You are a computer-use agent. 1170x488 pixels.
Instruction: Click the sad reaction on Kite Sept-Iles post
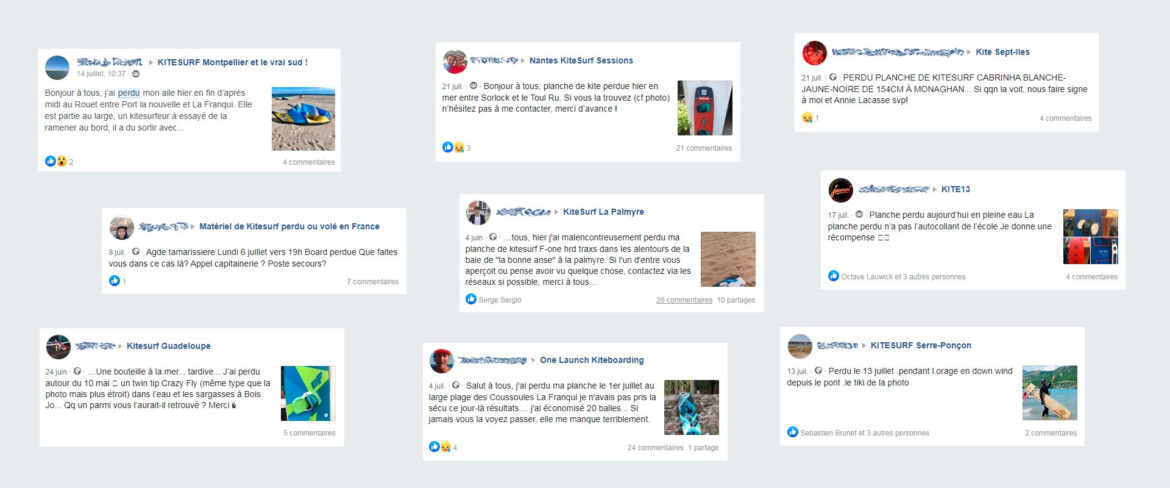(806, 118)
